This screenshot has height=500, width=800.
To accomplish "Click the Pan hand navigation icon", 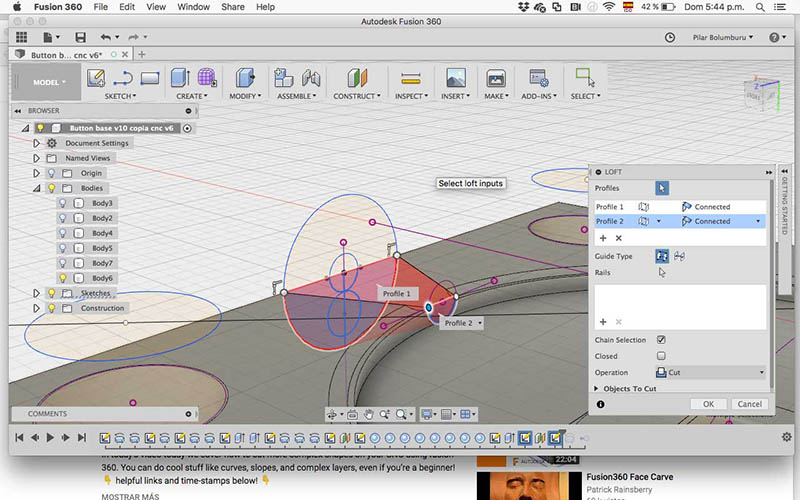I will (x=368, y=414).
